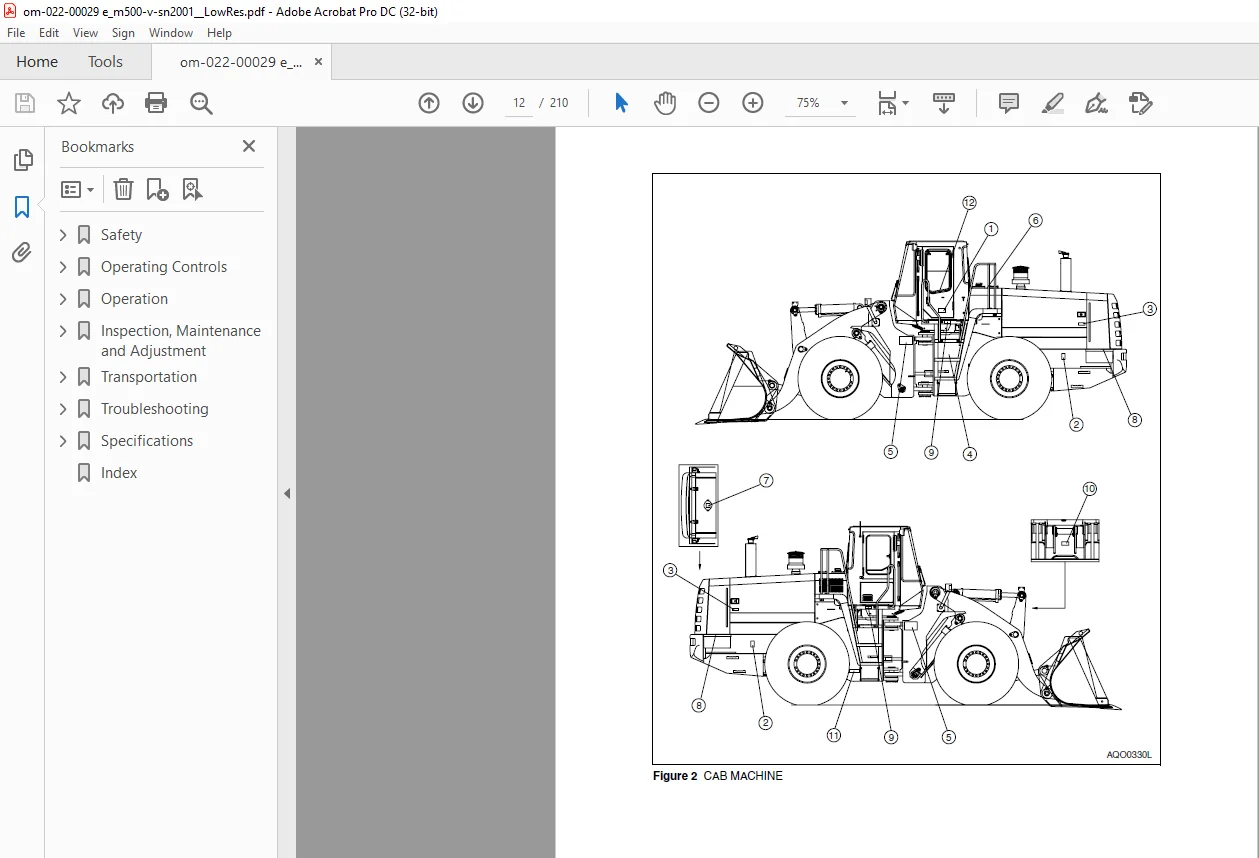Add a new bookmark
This screenshot has width=1259, height=858.
pyautogui.click(x=157, y=189)
